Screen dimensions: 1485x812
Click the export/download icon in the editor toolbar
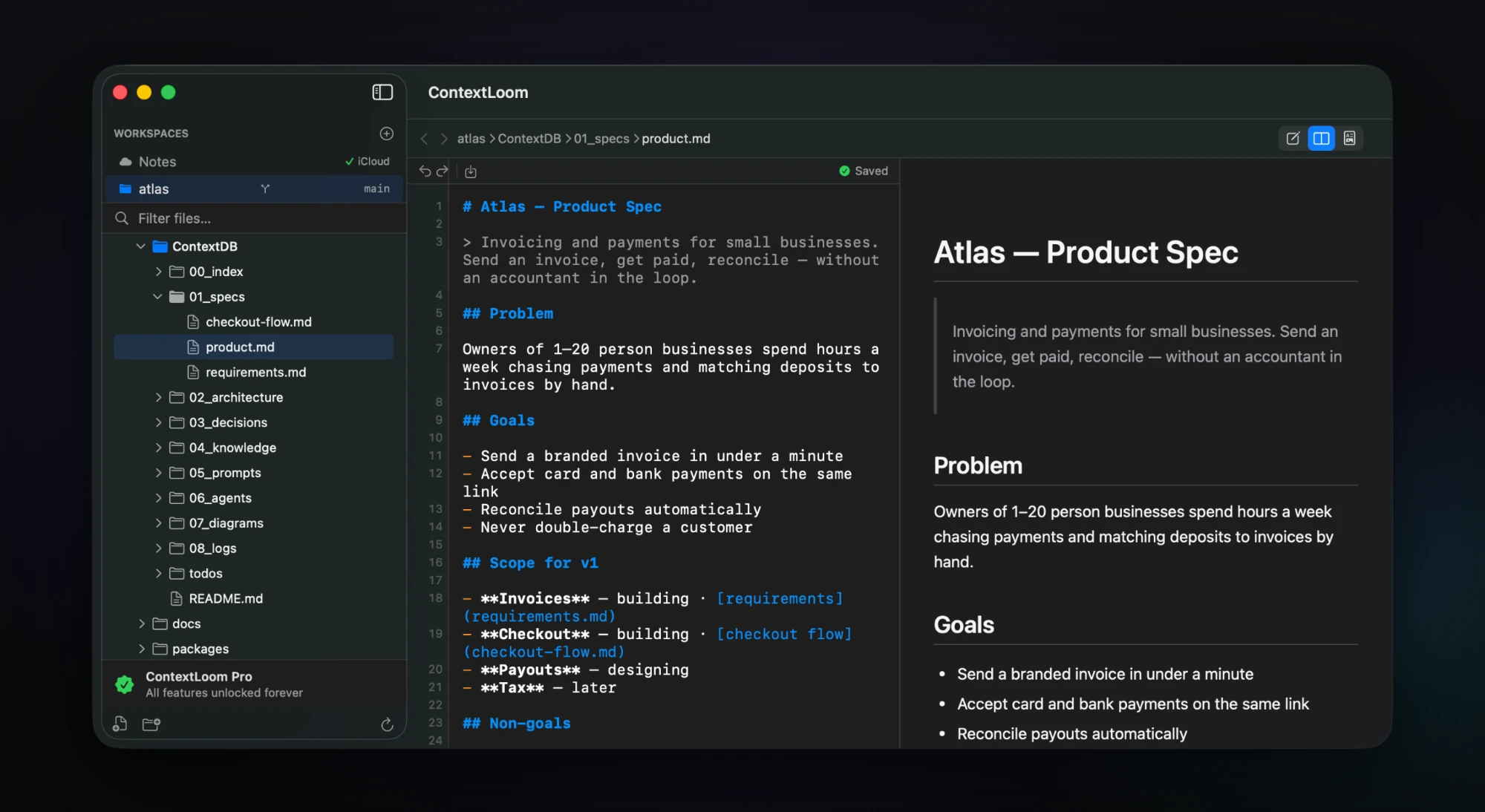coord(471,172)
